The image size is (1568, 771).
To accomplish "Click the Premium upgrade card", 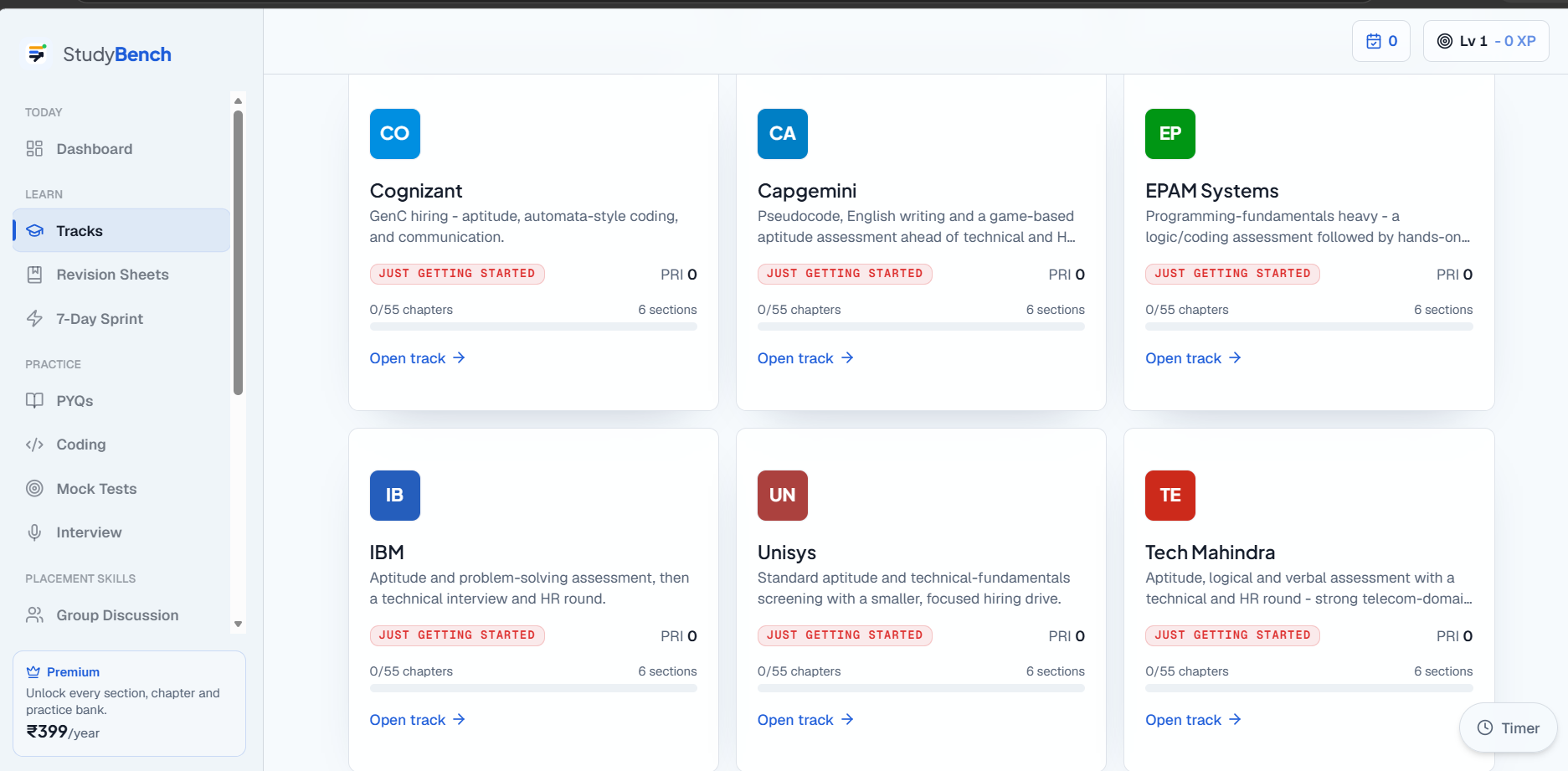I will click(x=129, y=703).
